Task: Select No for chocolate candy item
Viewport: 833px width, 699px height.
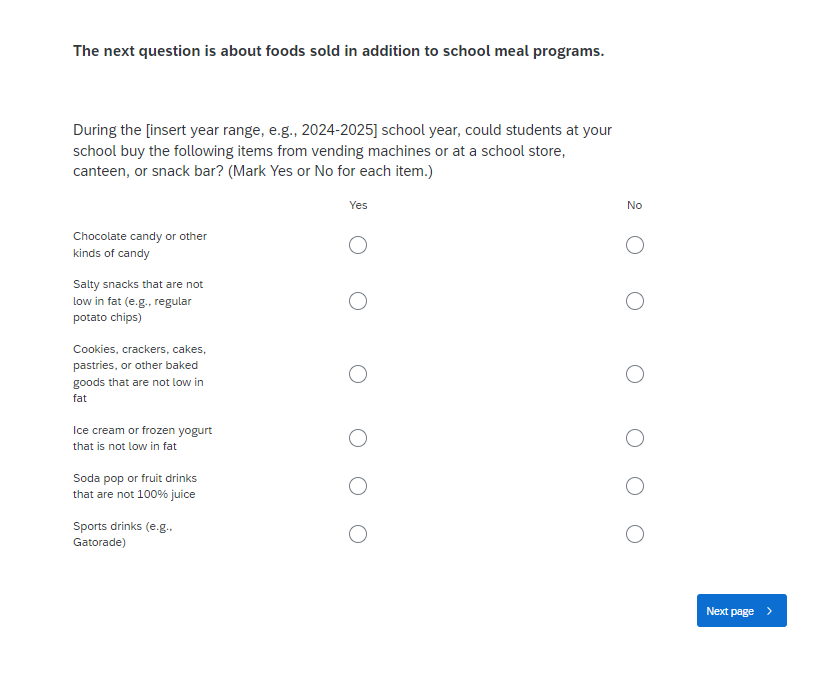Action: pyautogui.click(x=635, y=245)
